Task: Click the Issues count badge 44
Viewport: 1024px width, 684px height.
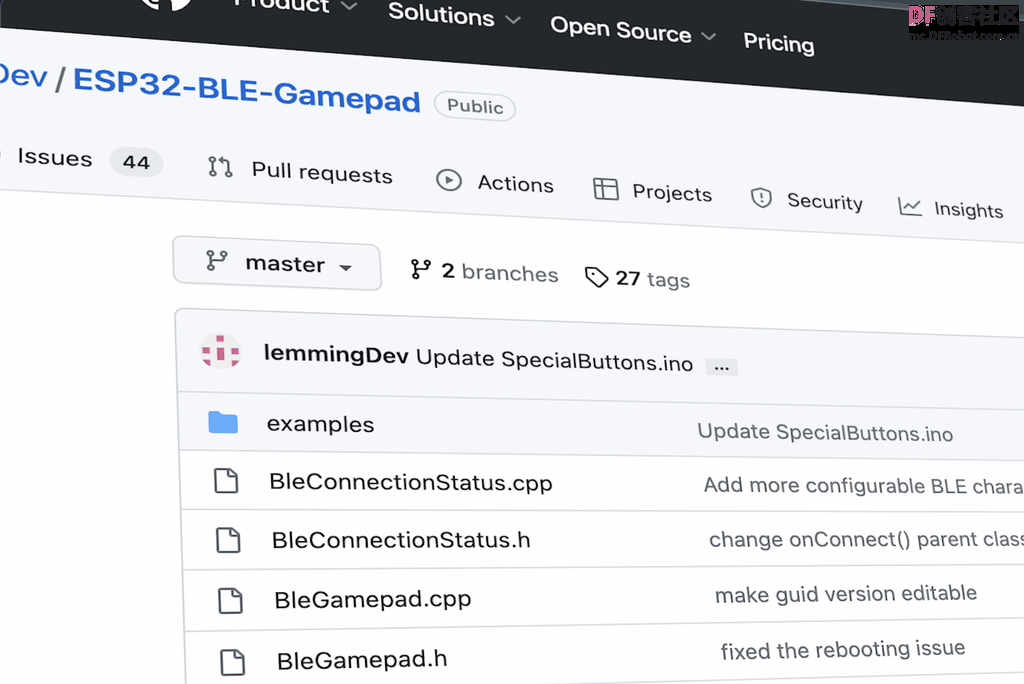Action: [x=136, y=162]
